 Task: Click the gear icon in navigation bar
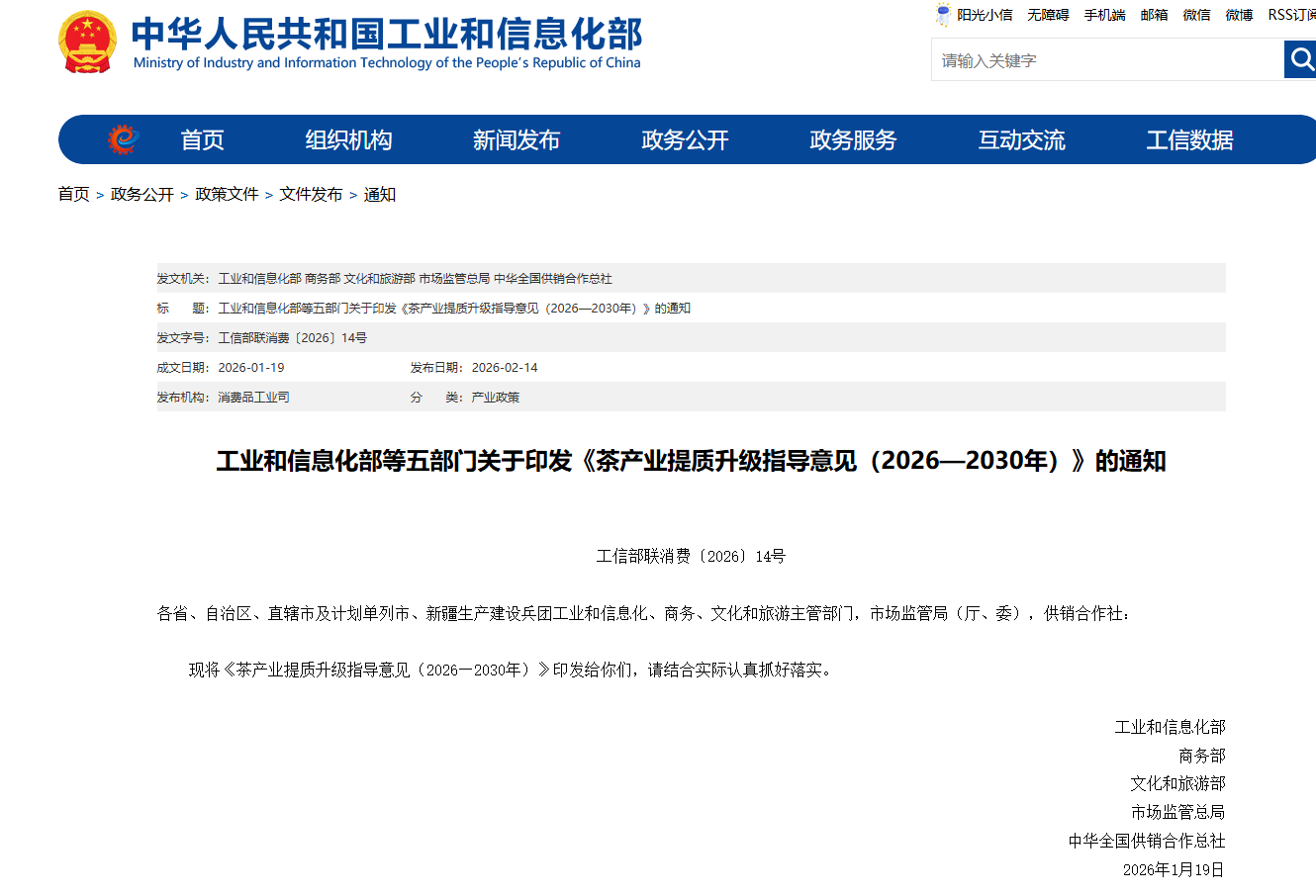[123, 140]
